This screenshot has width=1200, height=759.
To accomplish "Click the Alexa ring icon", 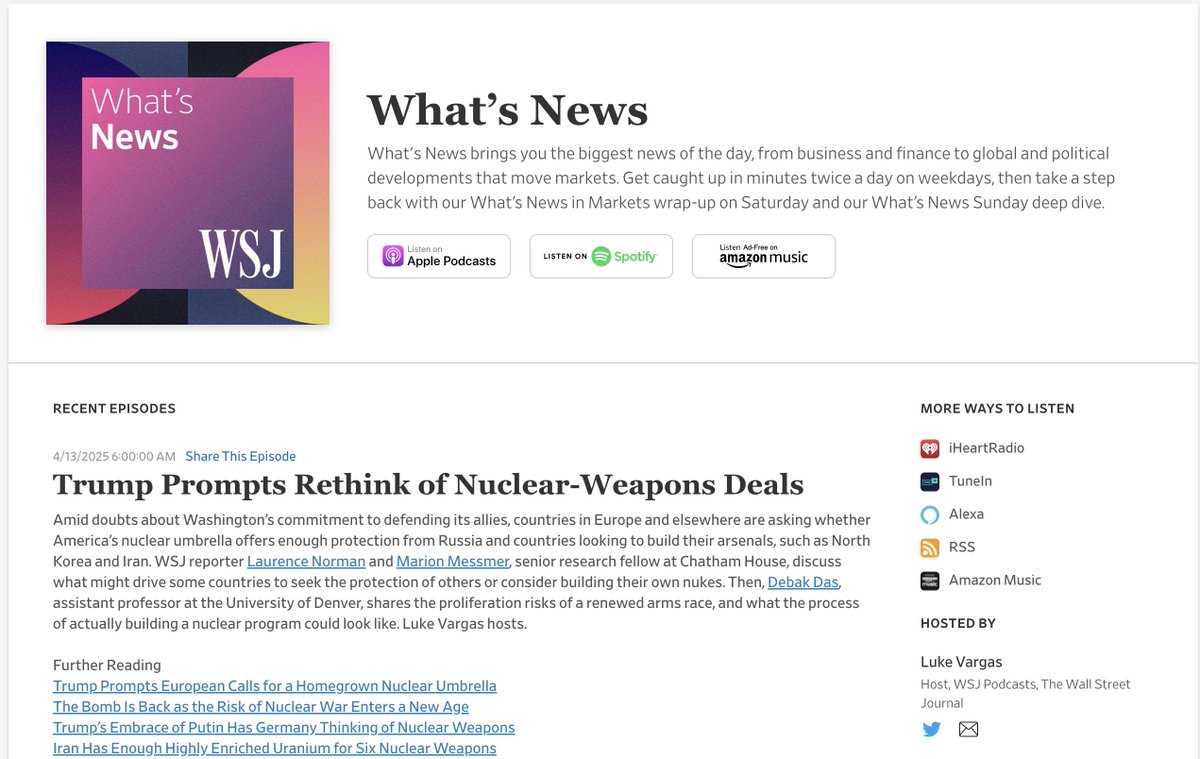I will [930, 514].
